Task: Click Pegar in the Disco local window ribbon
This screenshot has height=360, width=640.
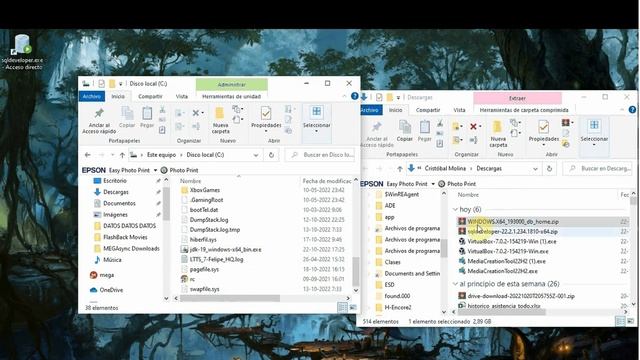Action: click(x=147, y=118)
